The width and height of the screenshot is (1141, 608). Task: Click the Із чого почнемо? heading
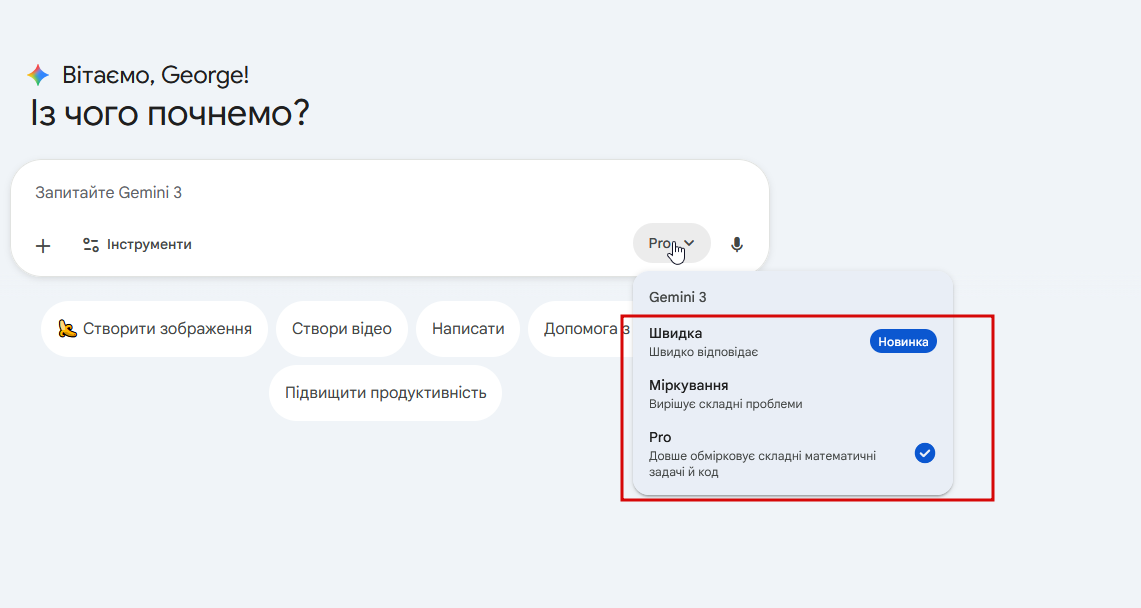pos(170,113)
